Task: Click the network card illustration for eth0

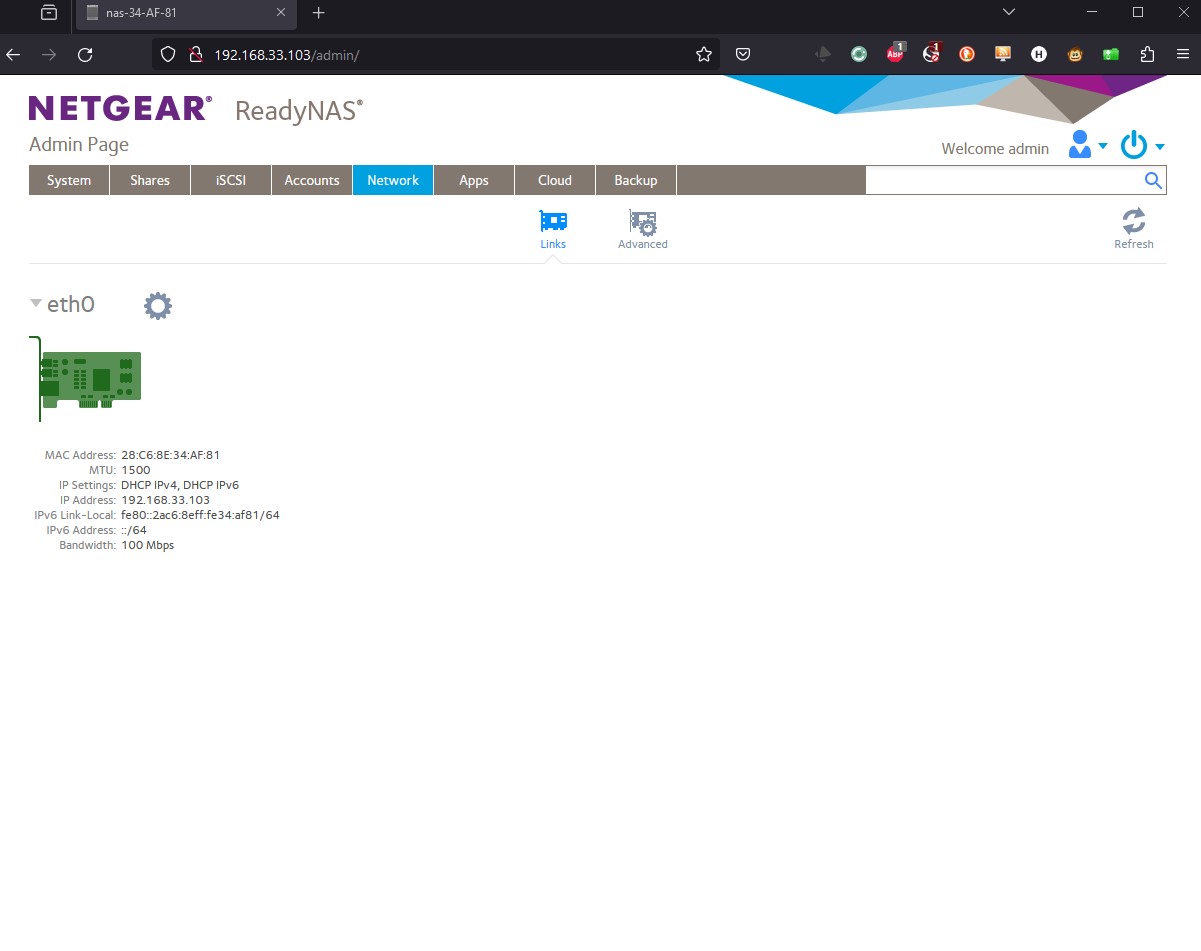Action: click(x=90, y=378)
